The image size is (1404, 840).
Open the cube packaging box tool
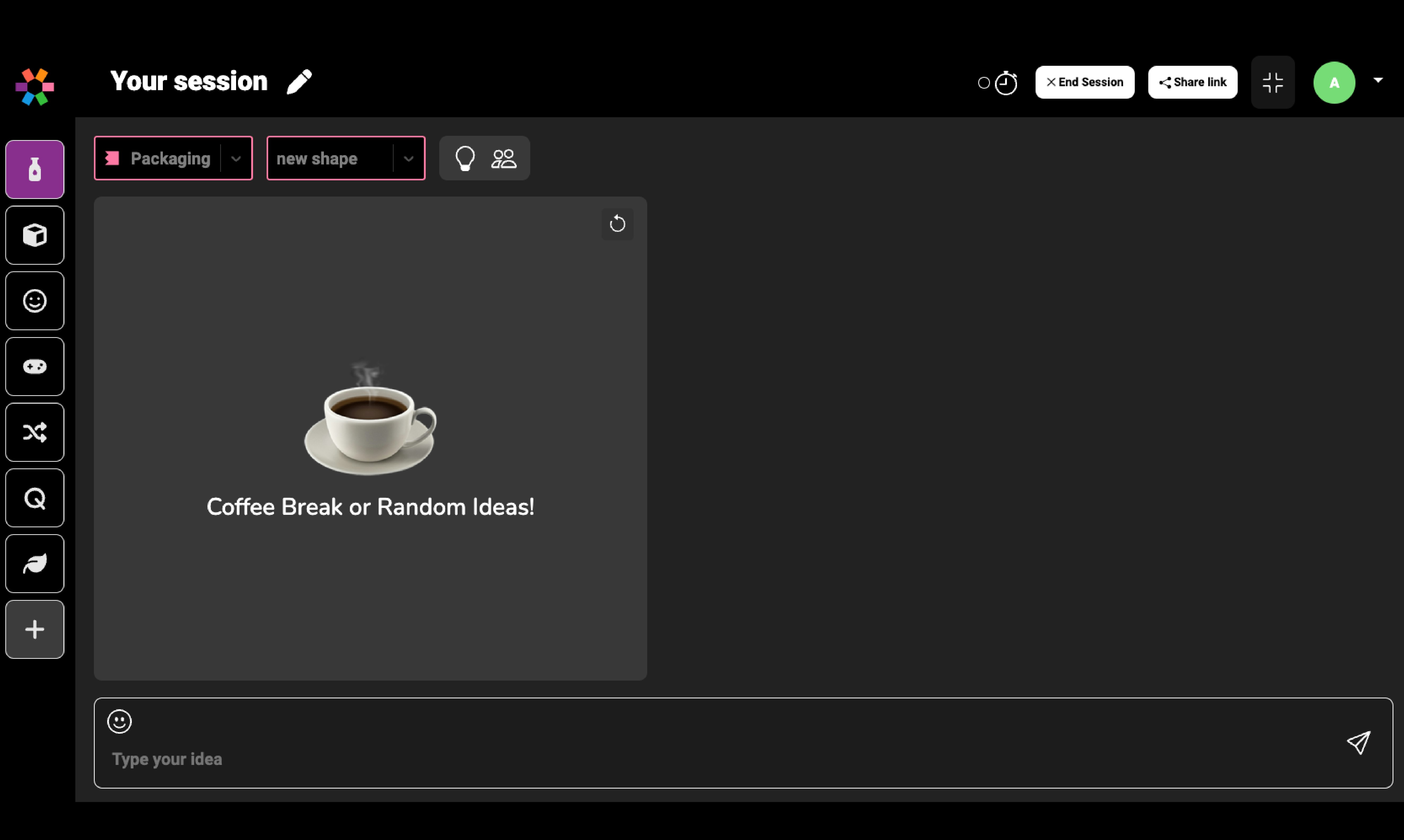[34, 235]
